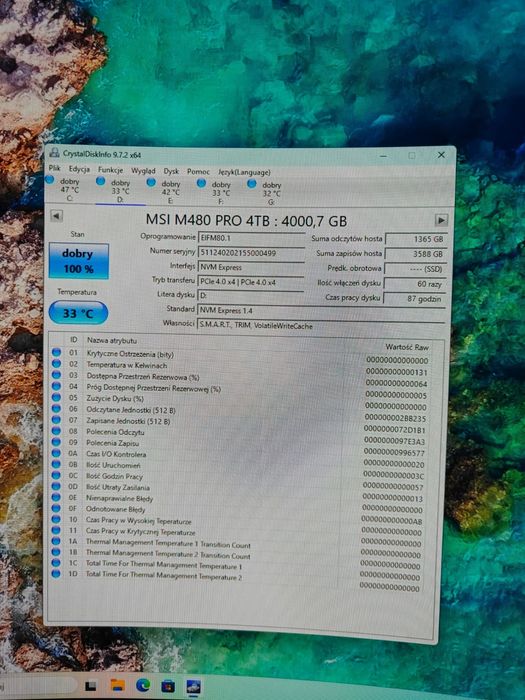Click status icon for Temperatura w Kelwinach
The image size is (525, 700).
tap(56, 363)
